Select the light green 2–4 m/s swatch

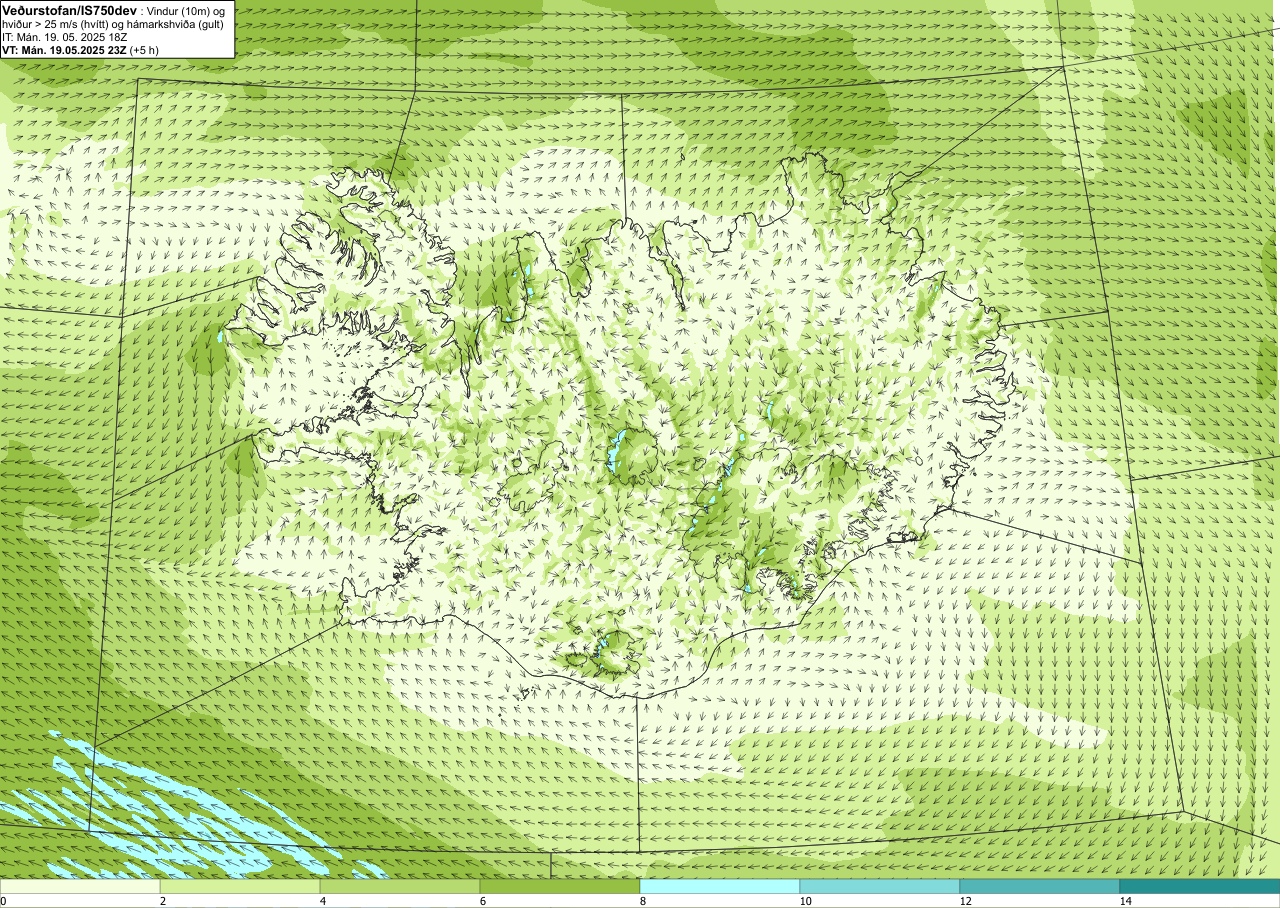click(x=240, y=886)
